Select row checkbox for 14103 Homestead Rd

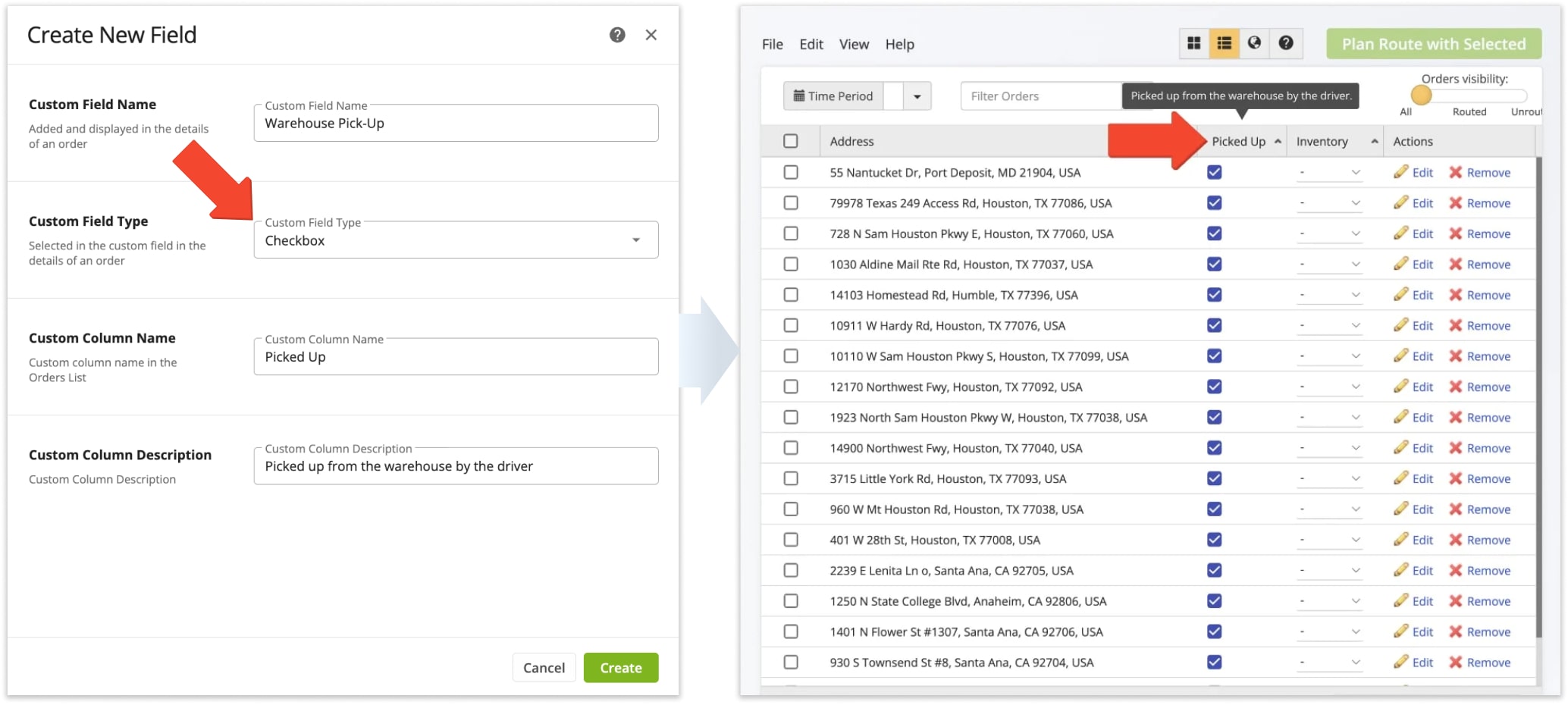click(791, 295)
